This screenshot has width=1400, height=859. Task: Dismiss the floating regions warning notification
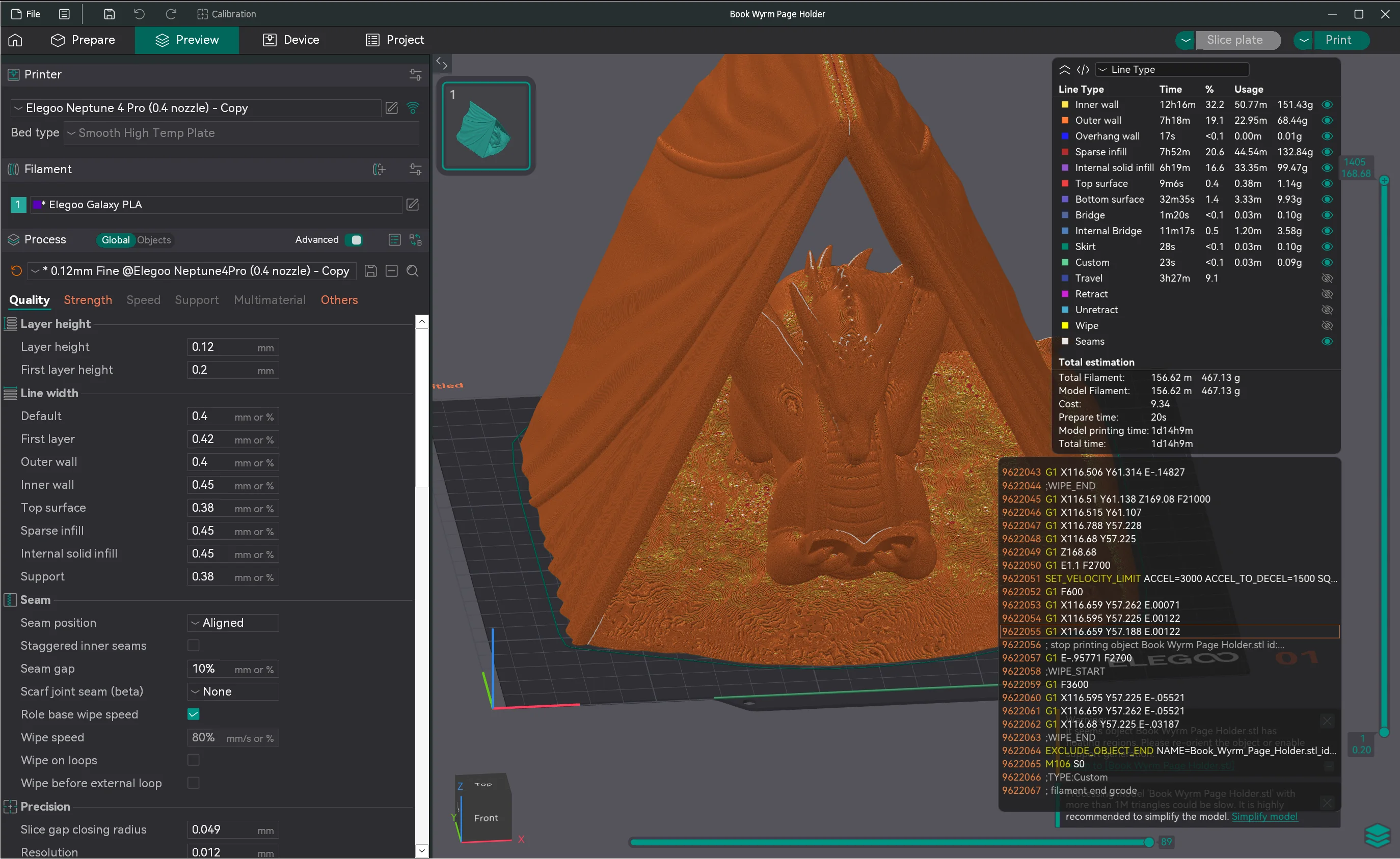1327,721
